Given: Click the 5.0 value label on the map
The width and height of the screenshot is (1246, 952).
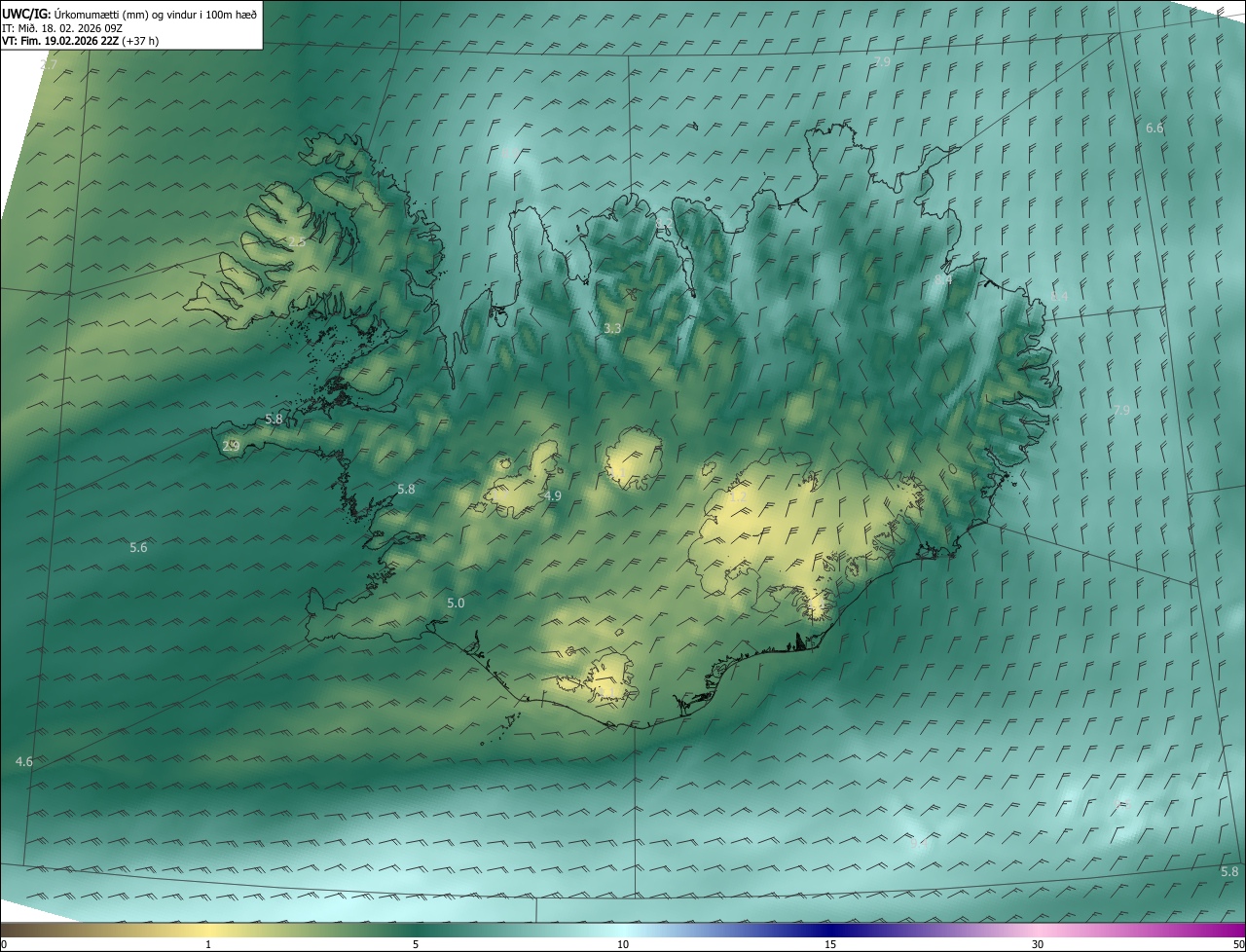Looking at the screenshot, I should [456, 603].
